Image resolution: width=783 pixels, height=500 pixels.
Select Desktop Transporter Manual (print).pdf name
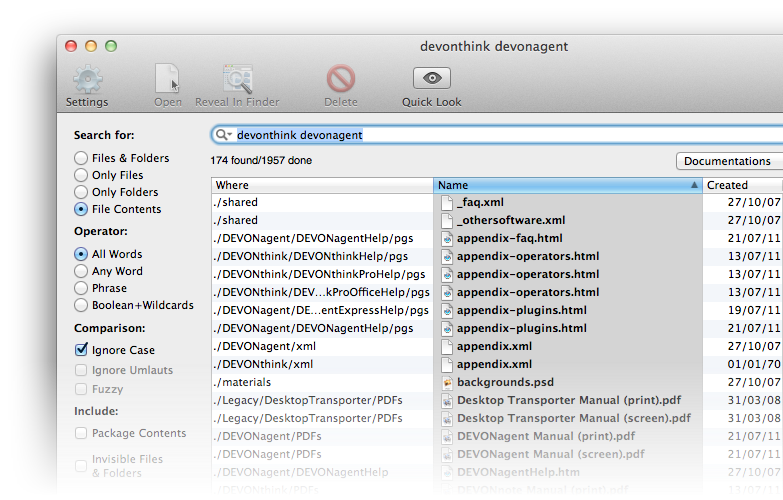[x=569, y=400]
